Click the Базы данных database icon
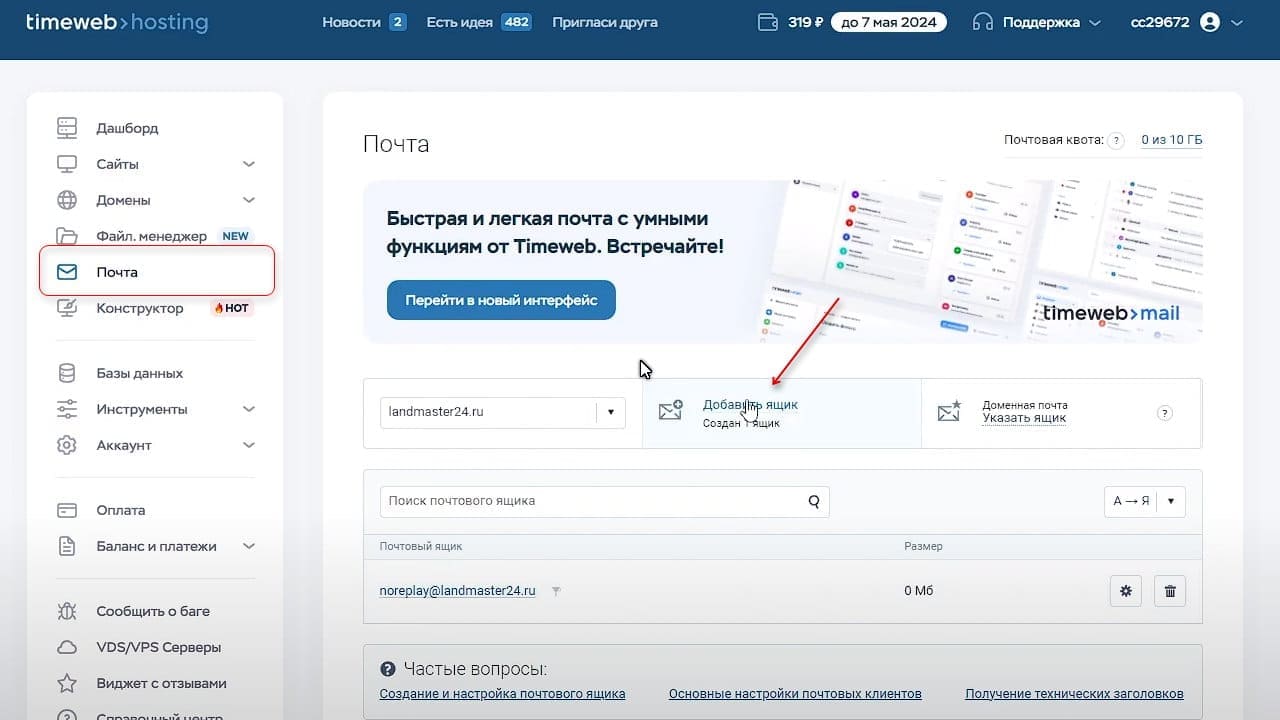The height and width of the screenshot is (720, 1280). click(x=67, y=373)
